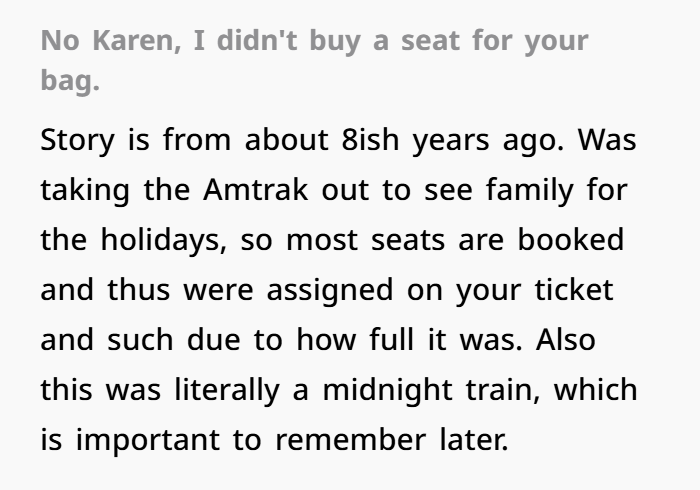Viewport: 700px width, 490px height.
Task: Click the word "midnight" in the paragraph
Action: click(x=388, y=390)
